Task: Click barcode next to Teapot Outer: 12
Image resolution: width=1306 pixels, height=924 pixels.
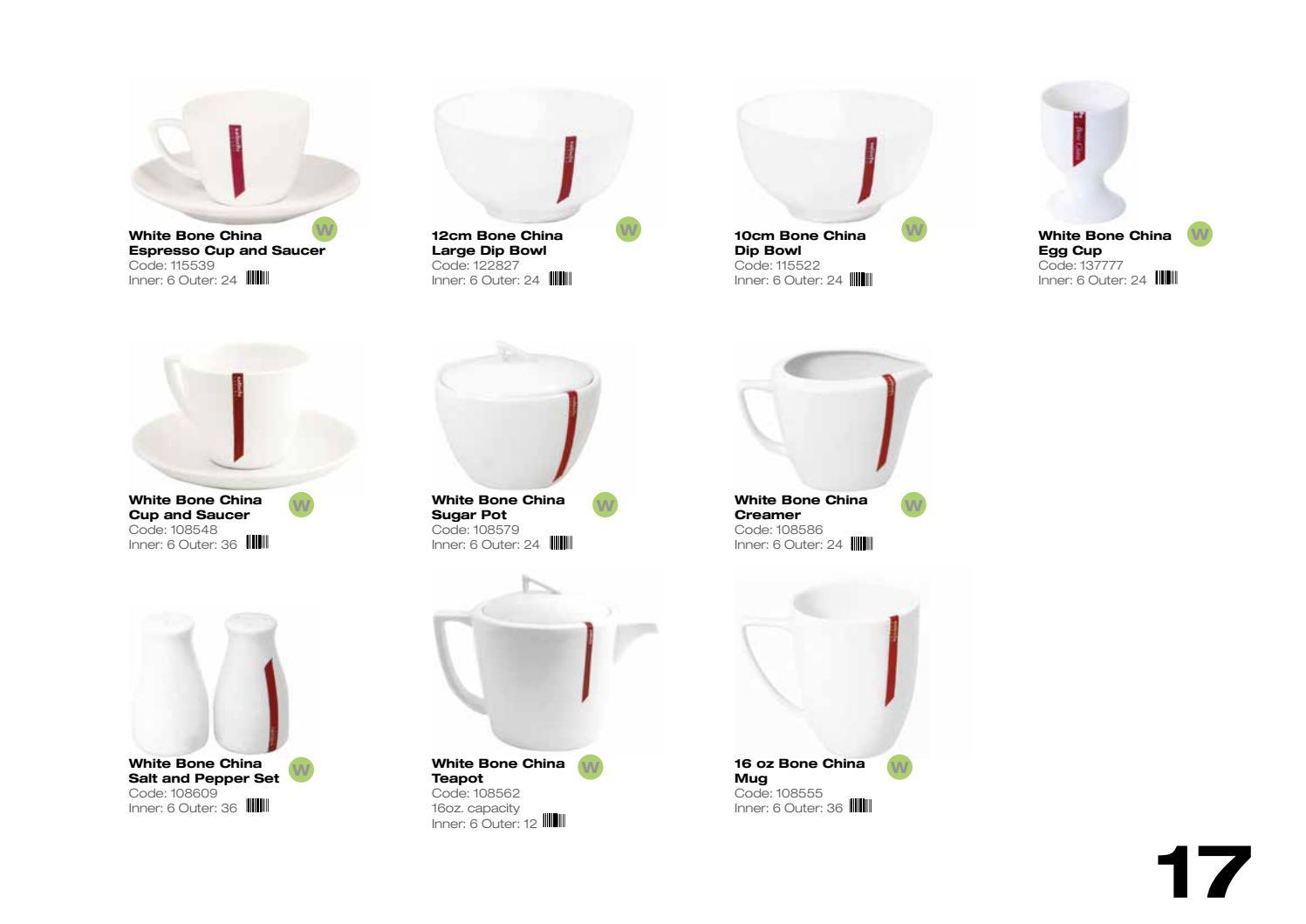Action: pyautogui.click(x=554, y=820)
